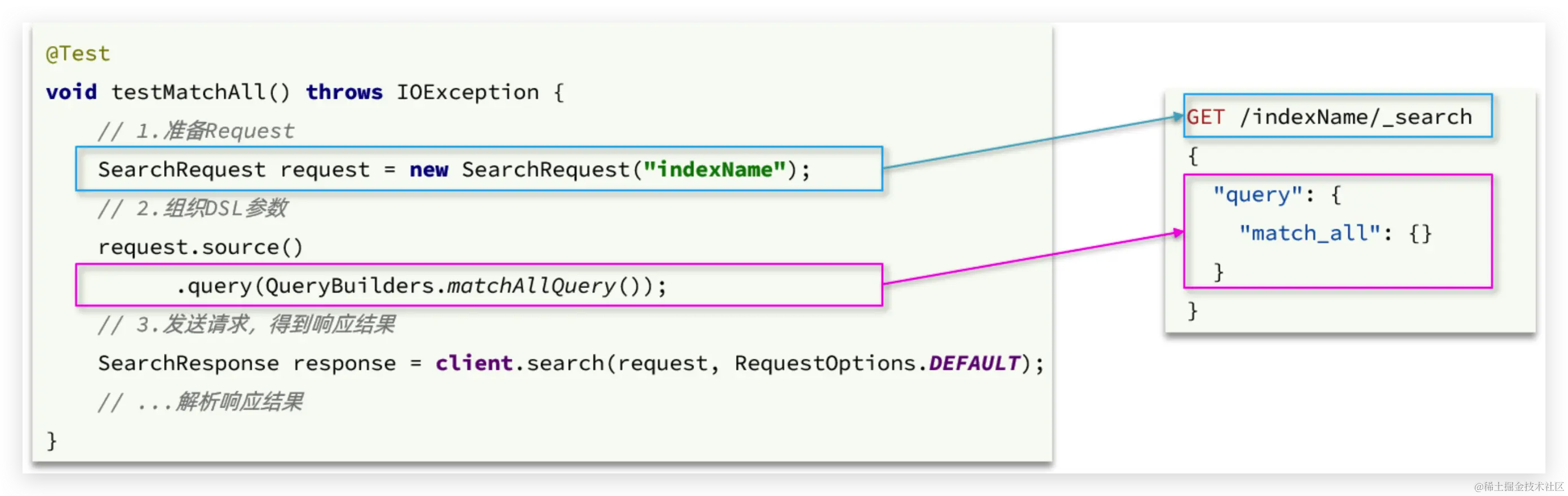The image size is (1568, 496).
Task: Click /indexName/_search path
Action: pos(1356,117)
